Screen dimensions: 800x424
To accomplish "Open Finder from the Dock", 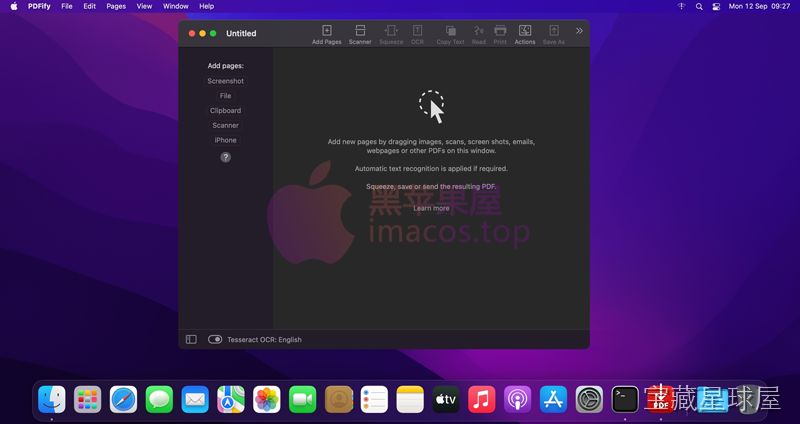I will coord(52,400).
